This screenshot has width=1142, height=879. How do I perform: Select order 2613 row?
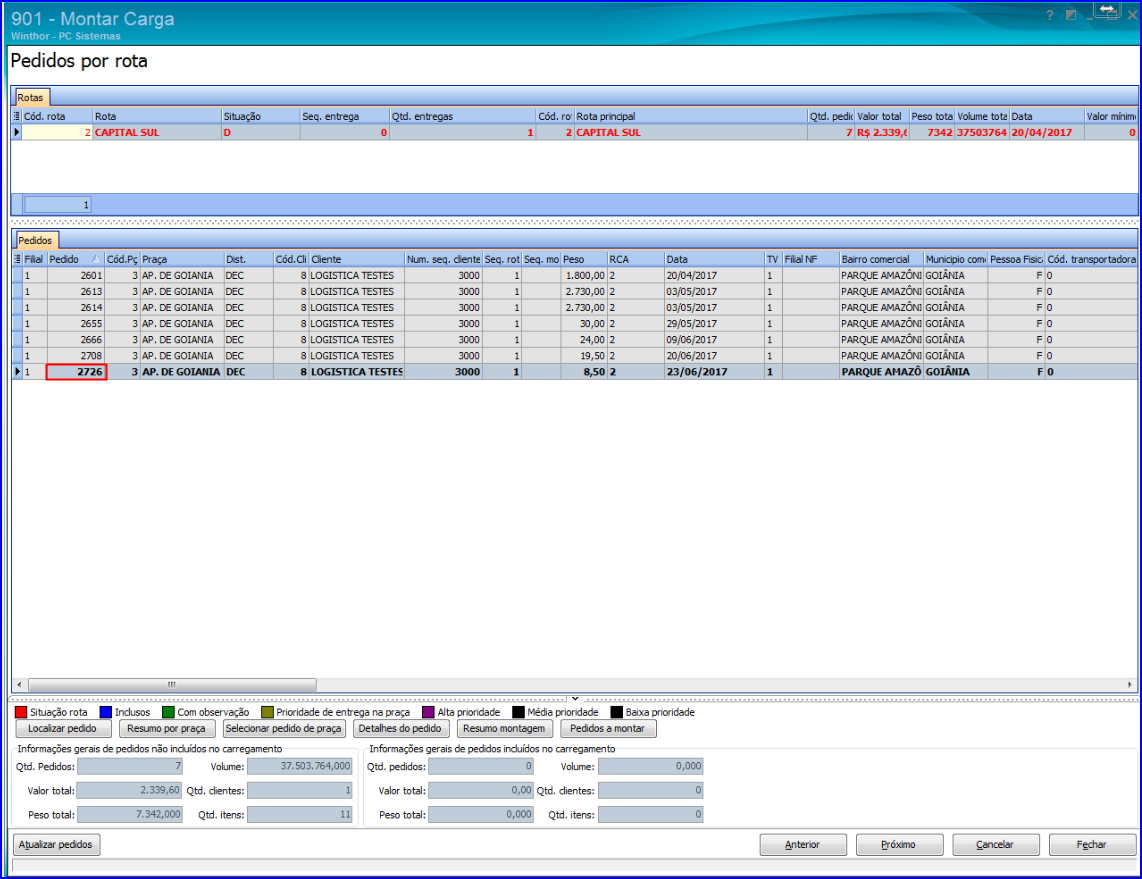(x=575, y=291)
